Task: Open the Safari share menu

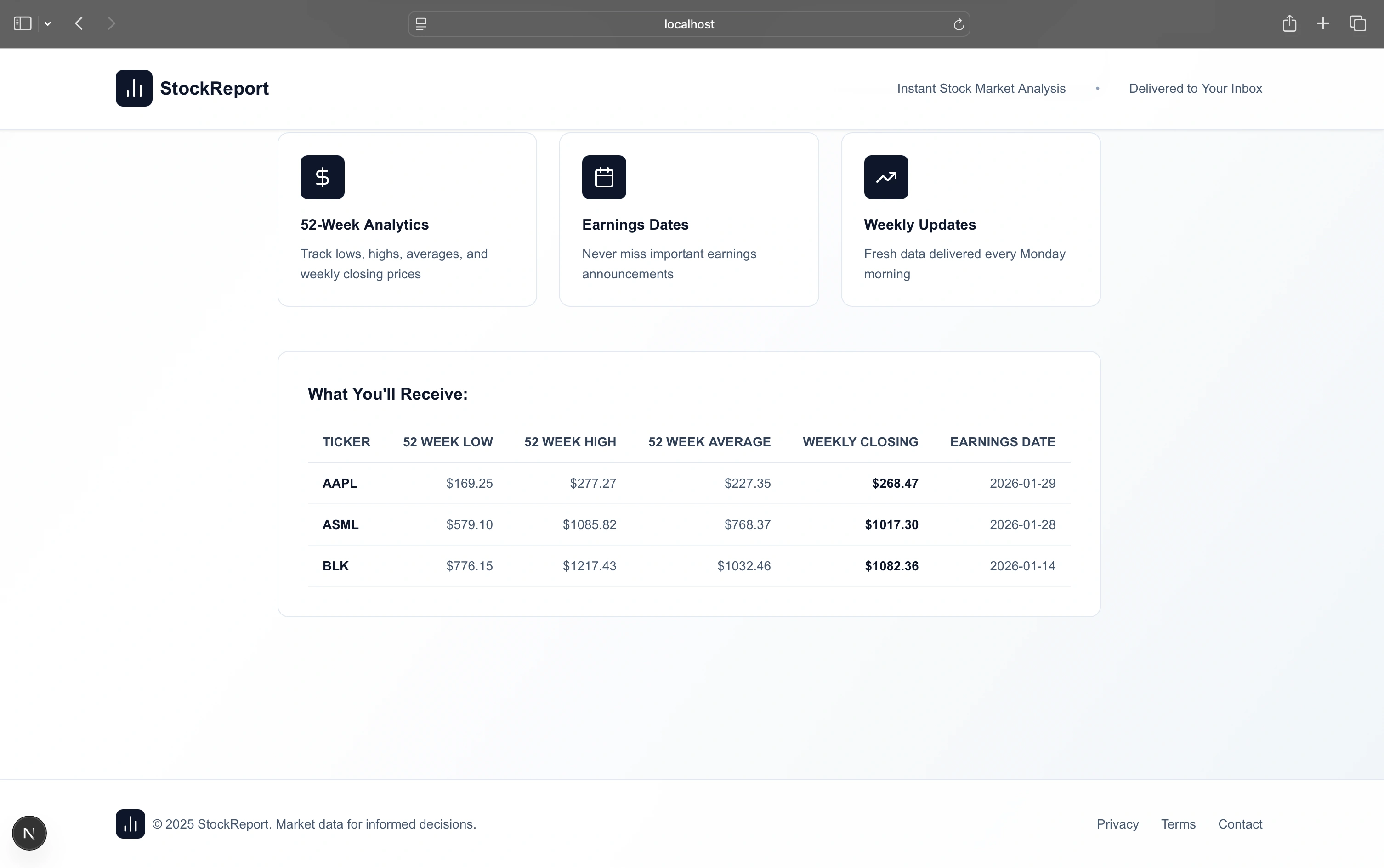Action: 1289,23
